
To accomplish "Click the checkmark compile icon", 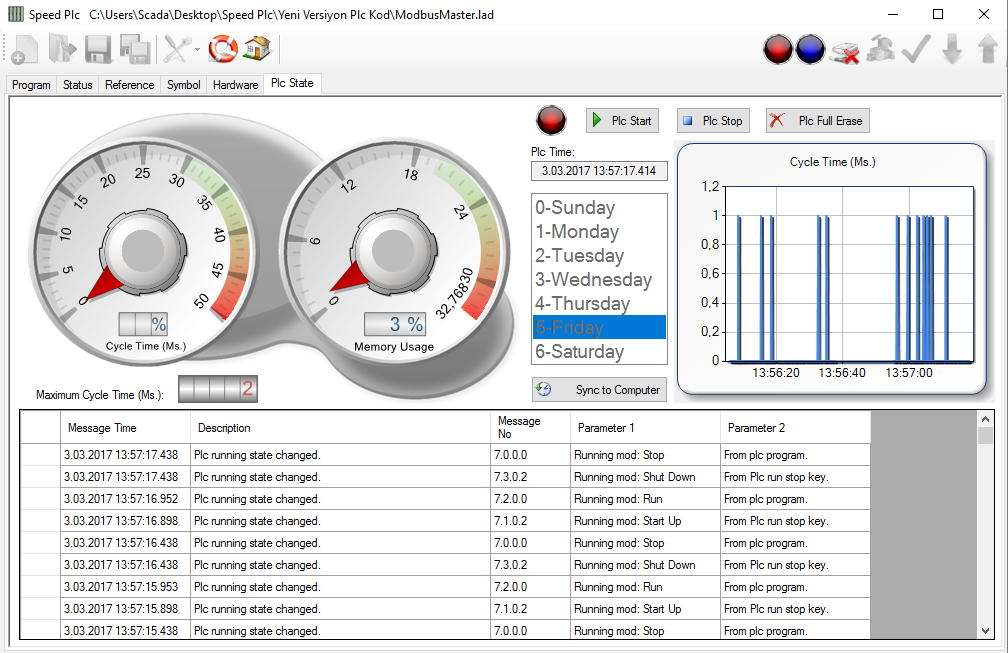I will click(916, 49).
